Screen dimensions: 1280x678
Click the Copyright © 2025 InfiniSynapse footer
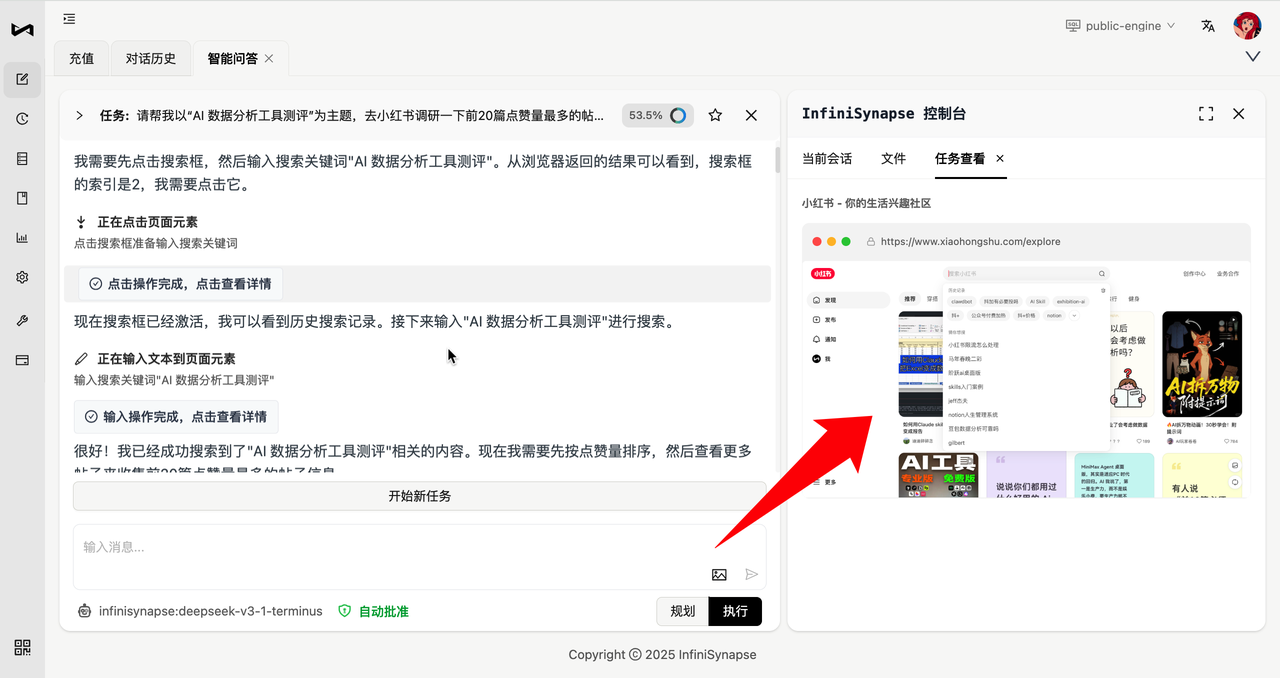[x=662, y=654]
